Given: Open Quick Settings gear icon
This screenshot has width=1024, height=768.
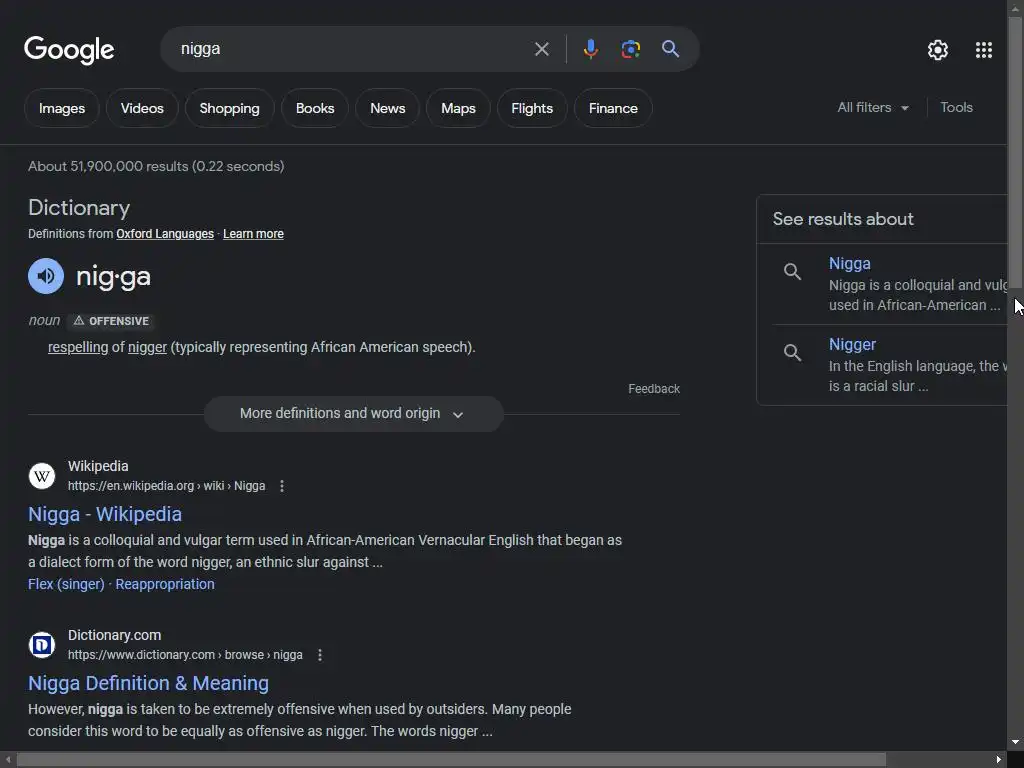Looking at the screenshot, I should click(x=938, y=50).
